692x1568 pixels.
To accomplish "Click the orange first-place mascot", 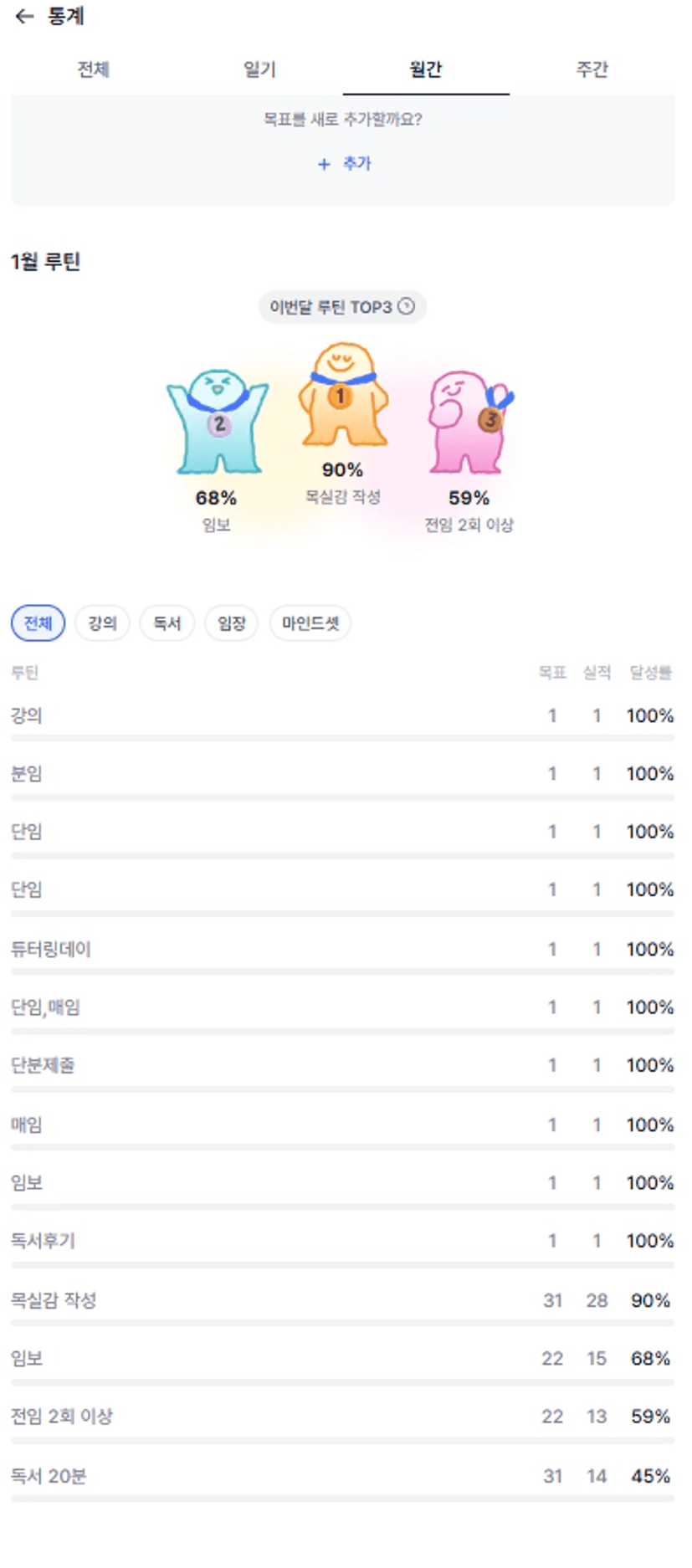I will click(342, 394).
